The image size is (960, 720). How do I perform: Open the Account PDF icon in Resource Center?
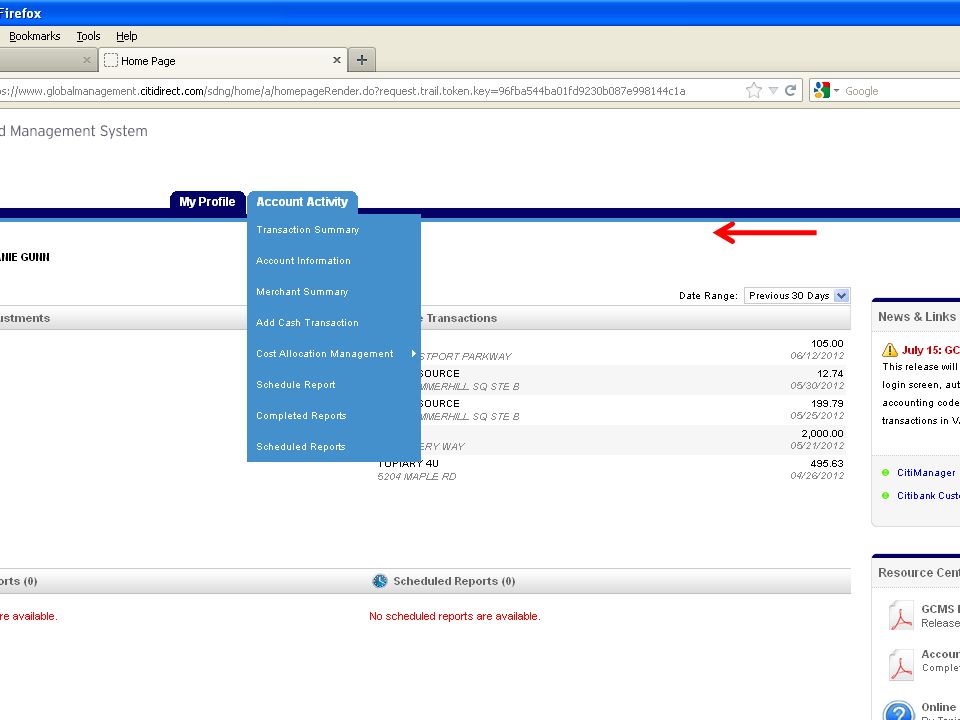[x=901, y=665]
